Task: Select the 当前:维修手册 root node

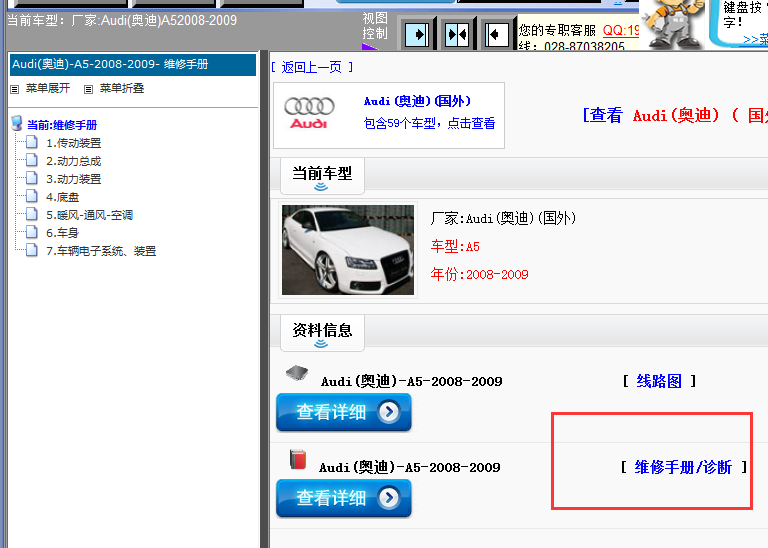Action: 62,125
